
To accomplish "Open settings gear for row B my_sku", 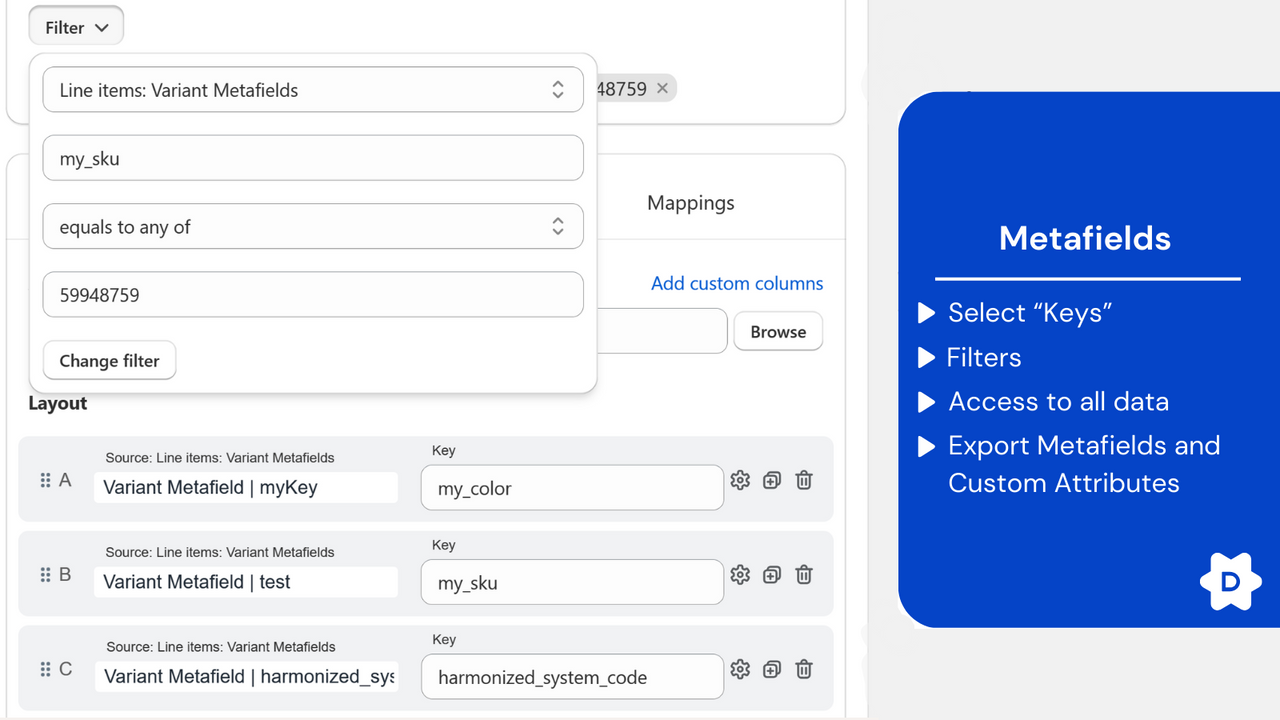I will pos(740,574).
